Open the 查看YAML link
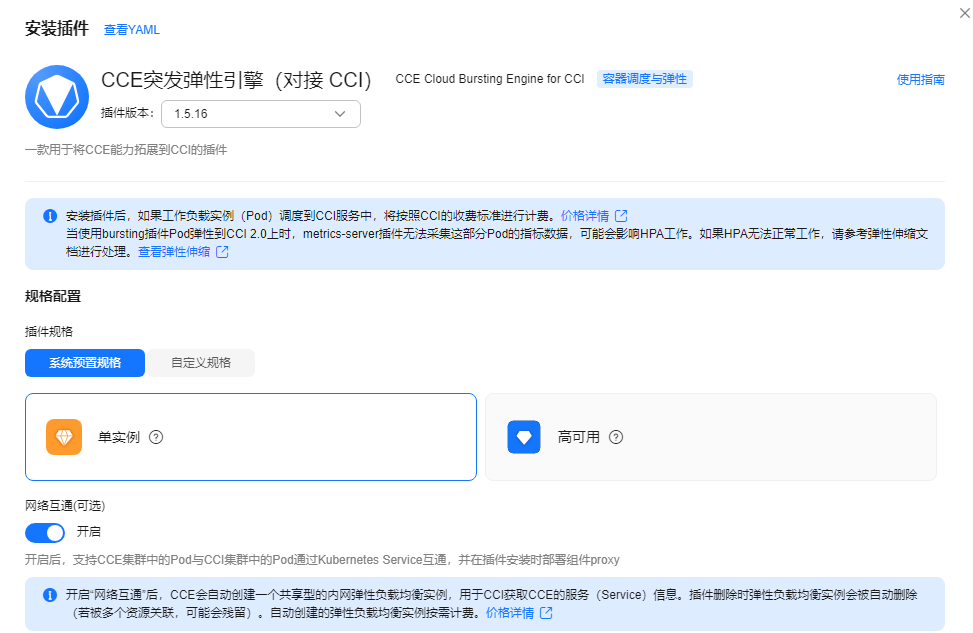Screen dimensions: 973x633 pyautogui.click(x=132, y=30)
